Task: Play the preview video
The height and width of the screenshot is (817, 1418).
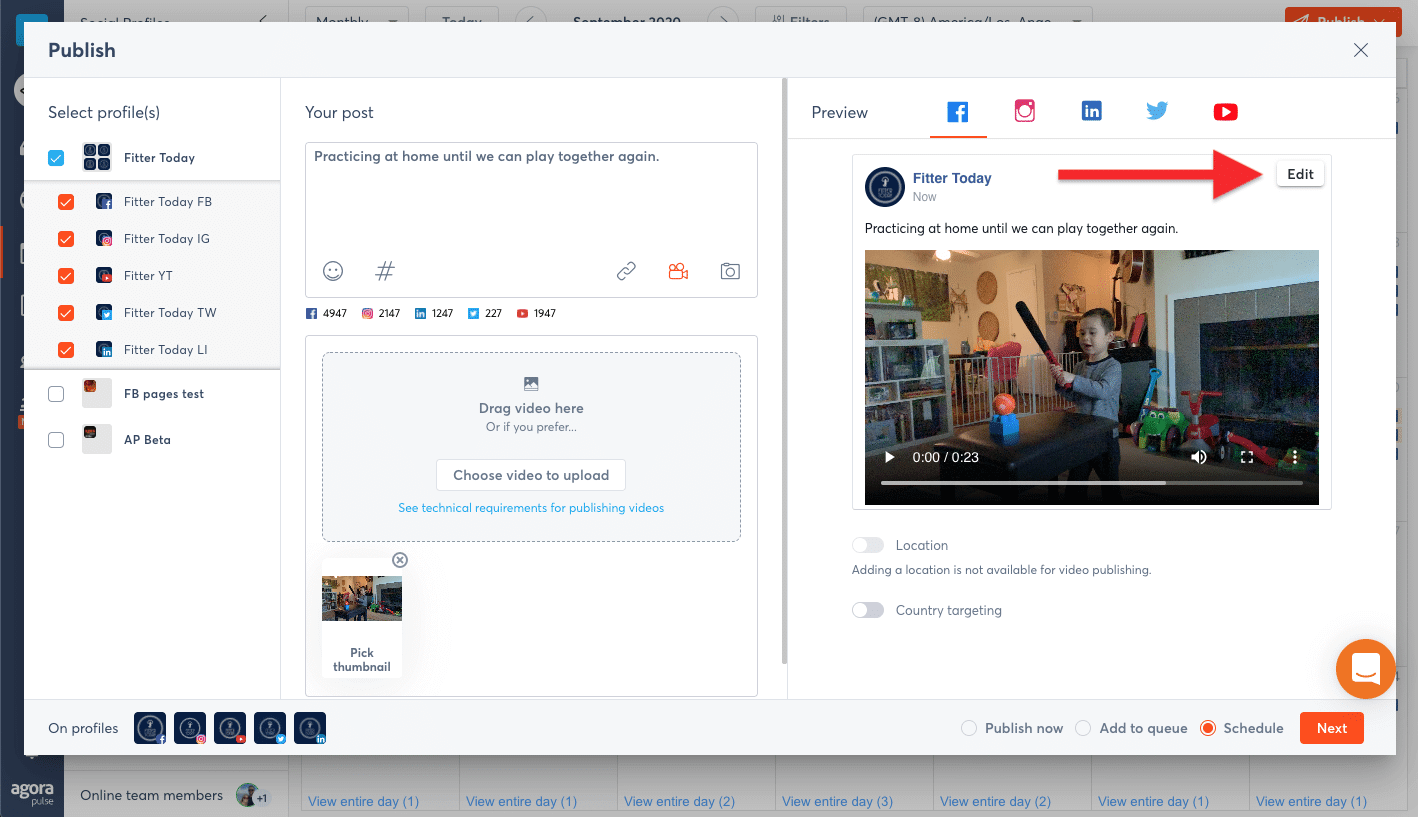Action: point(889,457)
